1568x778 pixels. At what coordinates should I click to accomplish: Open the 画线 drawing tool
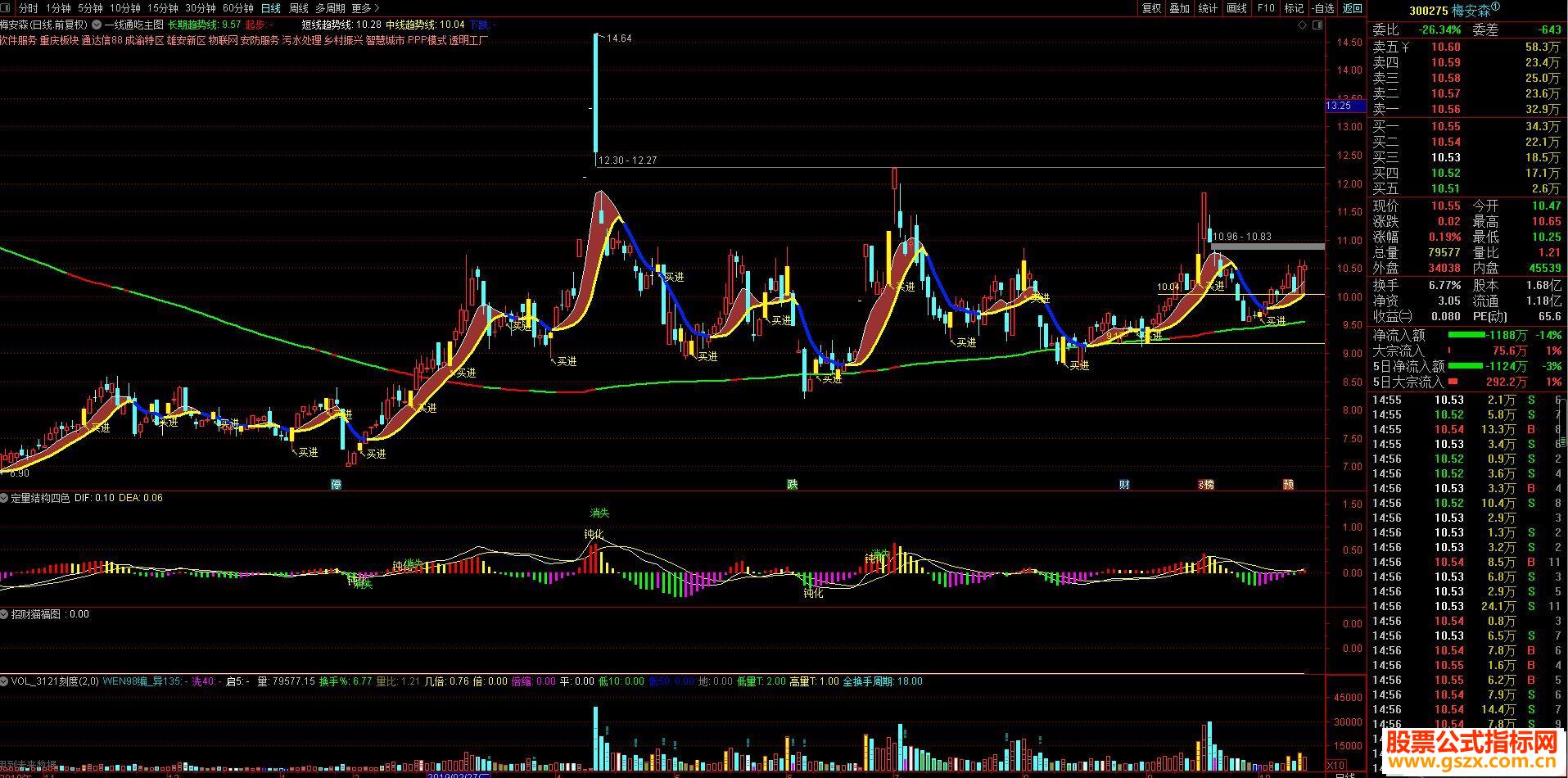[1237, 8]
